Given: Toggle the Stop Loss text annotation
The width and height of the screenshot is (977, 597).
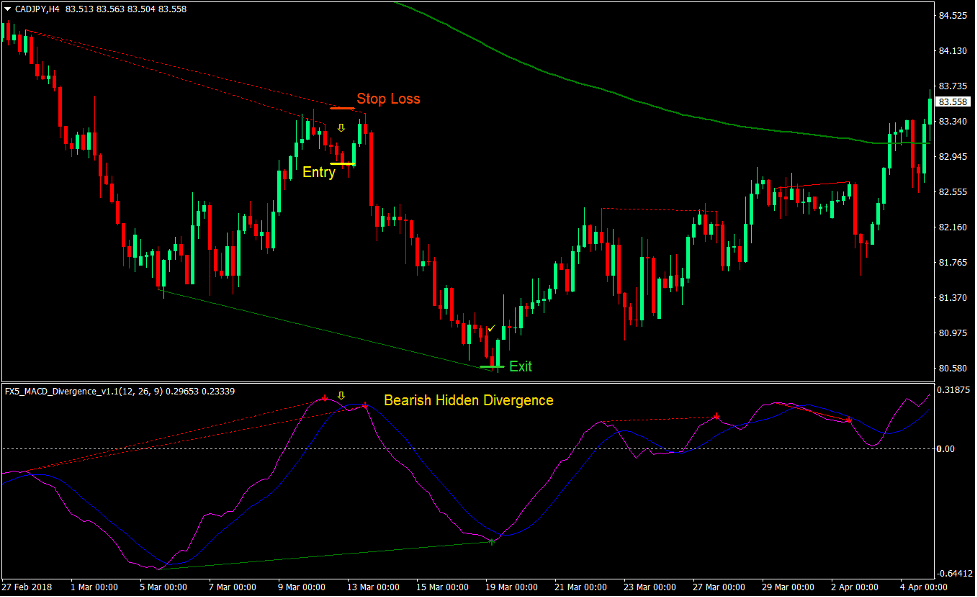Looking at the screenshot, I should pos(389,98).
